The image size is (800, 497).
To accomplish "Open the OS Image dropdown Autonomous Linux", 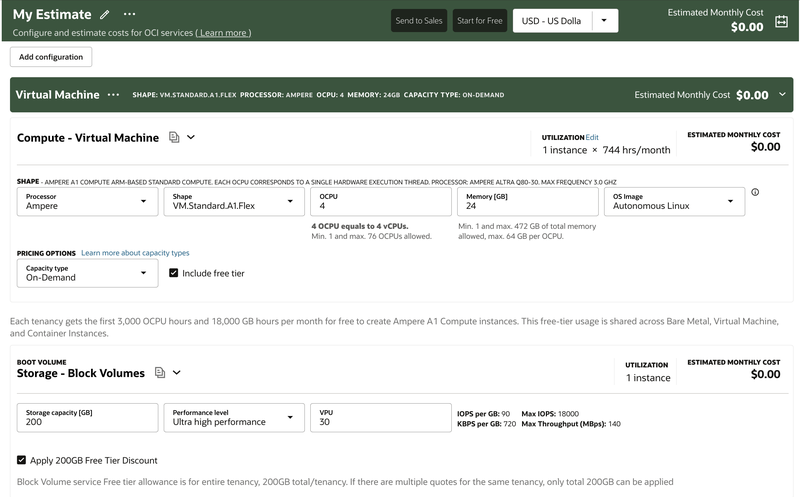I will (x=674, y=202).
